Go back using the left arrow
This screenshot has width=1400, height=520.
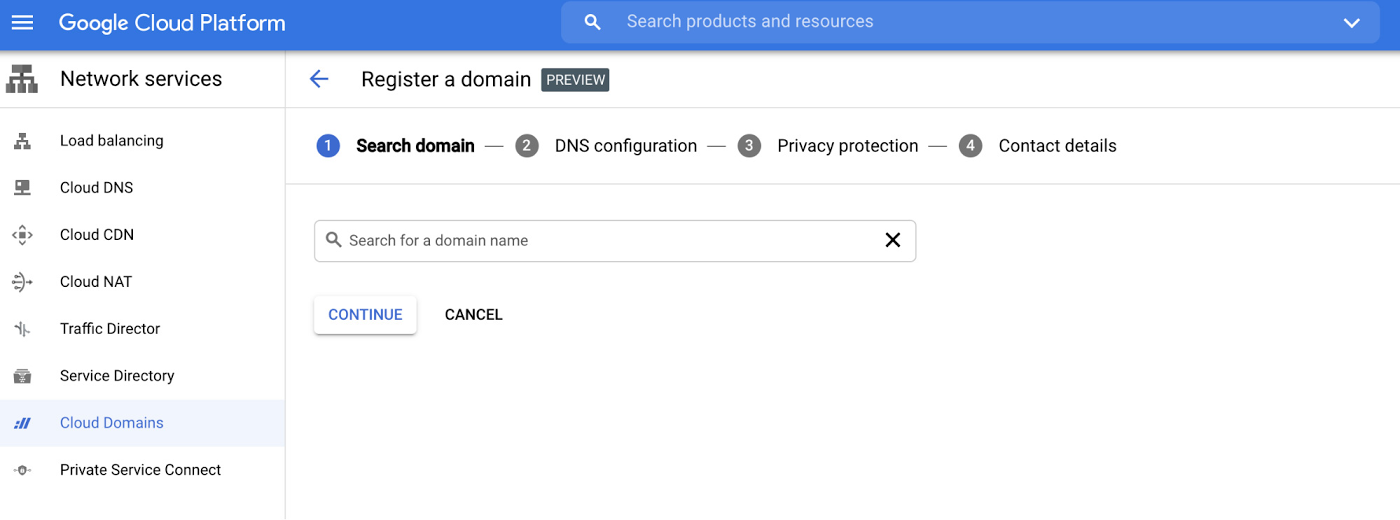pos(319,79)
